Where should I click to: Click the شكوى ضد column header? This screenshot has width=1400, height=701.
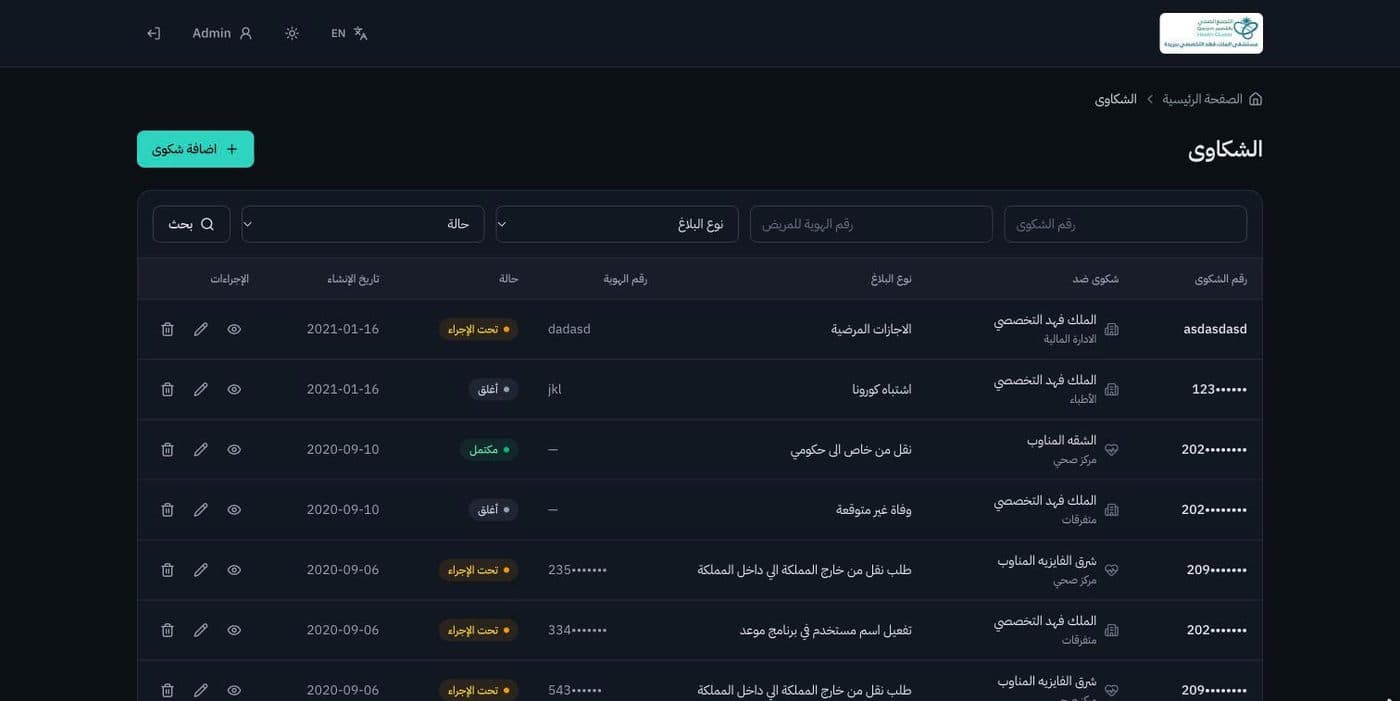click(x=1096, y=279)
